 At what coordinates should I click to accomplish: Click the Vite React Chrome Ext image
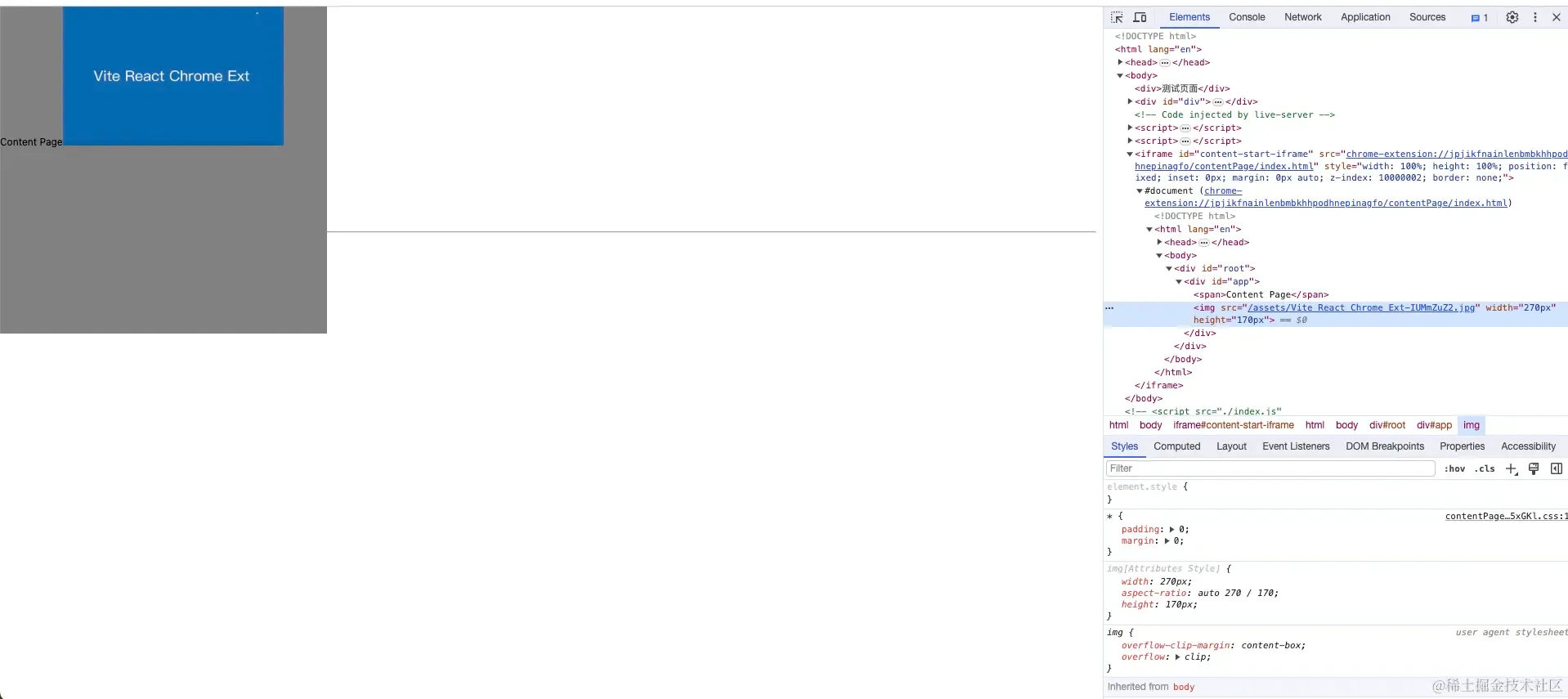tap(173, 76)
